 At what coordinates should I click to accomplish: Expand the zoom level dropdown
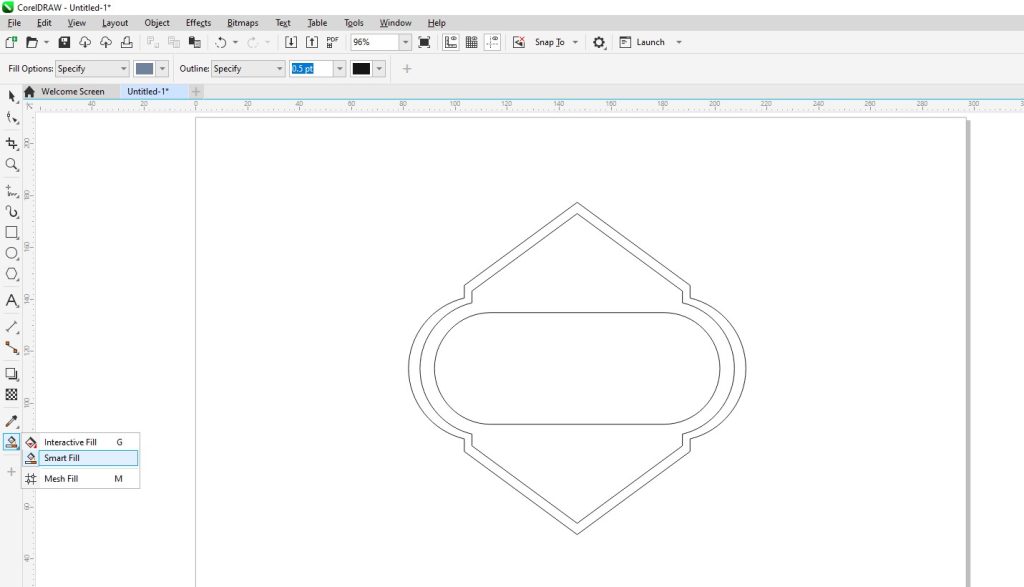[405, 42]
